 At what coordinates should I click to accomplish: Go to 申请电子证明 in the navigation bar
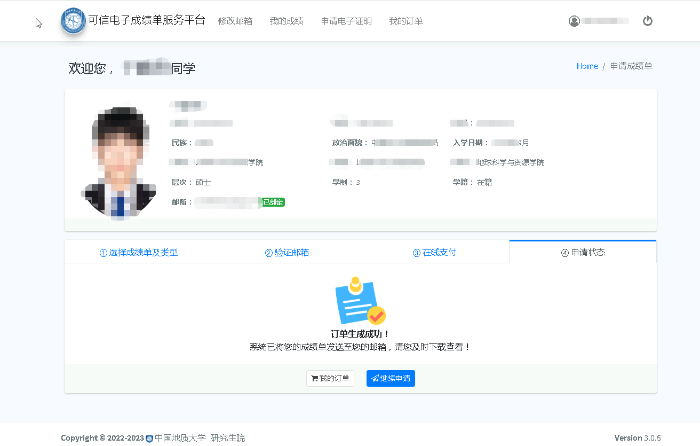click(x=346, y=21)
